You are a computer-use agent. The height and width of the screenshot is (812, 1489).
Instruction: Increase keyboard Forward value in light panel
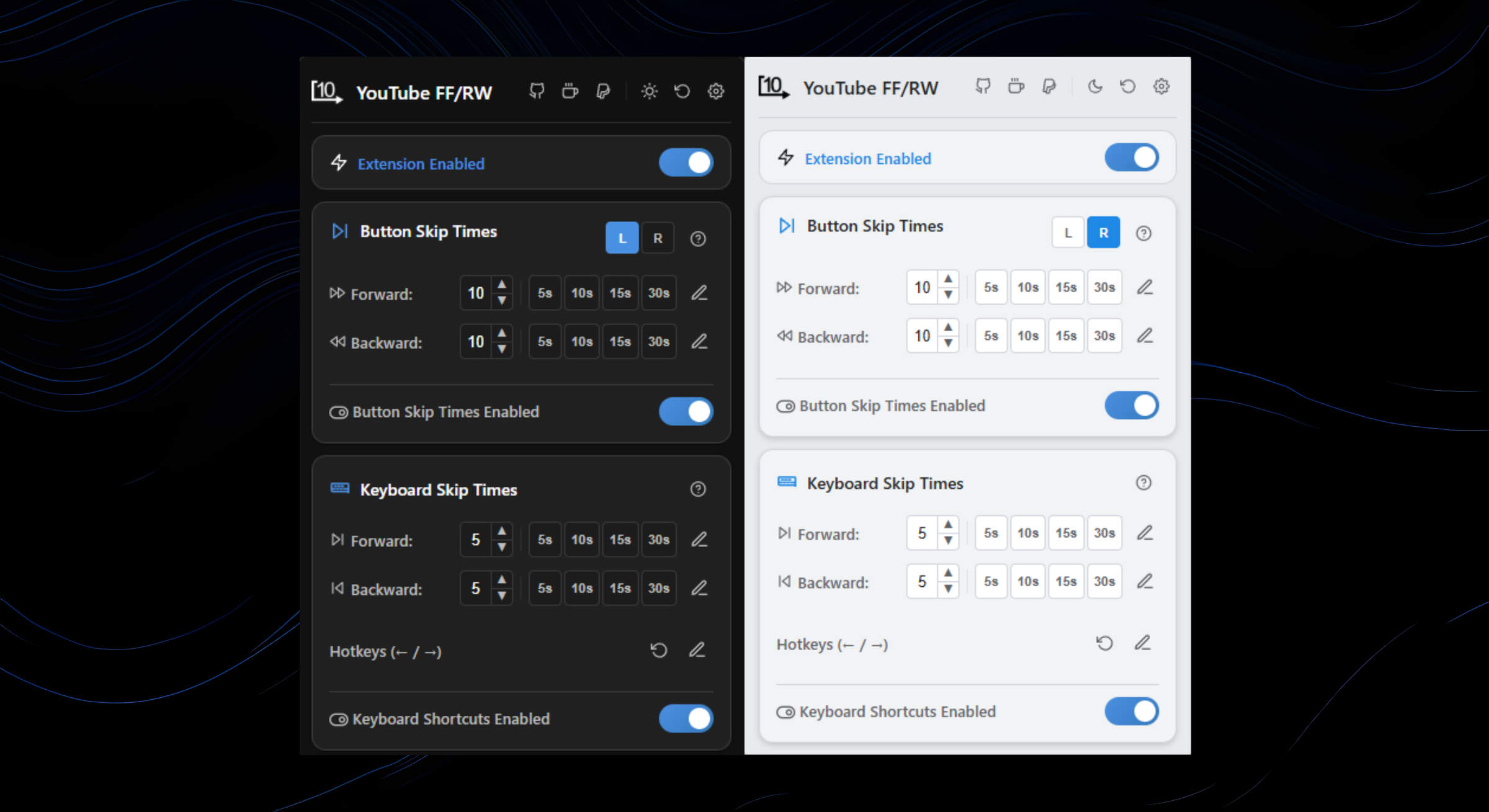pos(948,525)
